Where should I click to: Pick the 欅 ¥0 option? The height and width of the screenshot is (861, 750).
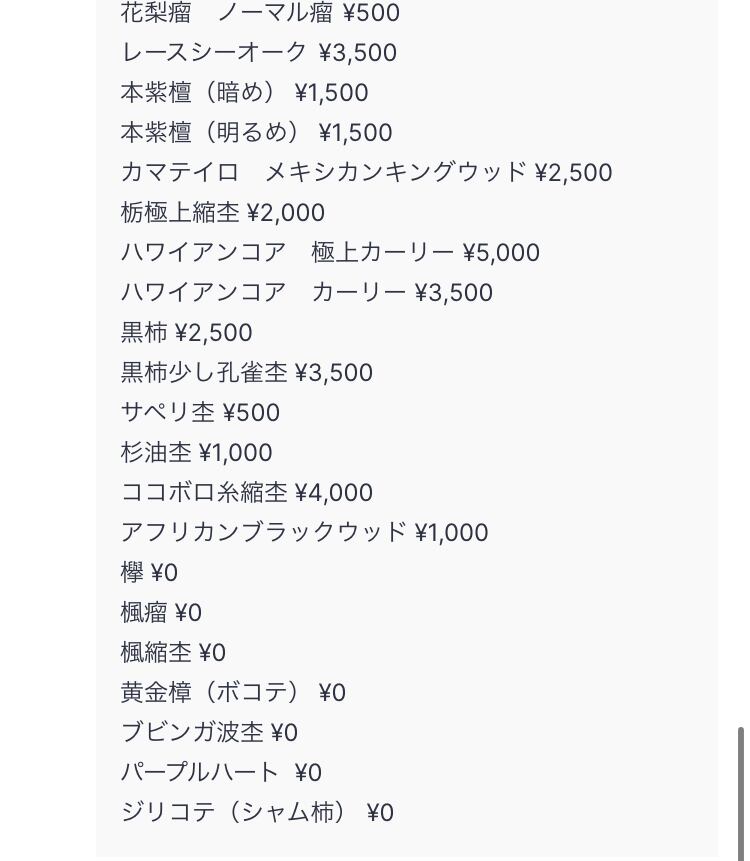click(x=149, y=572)
